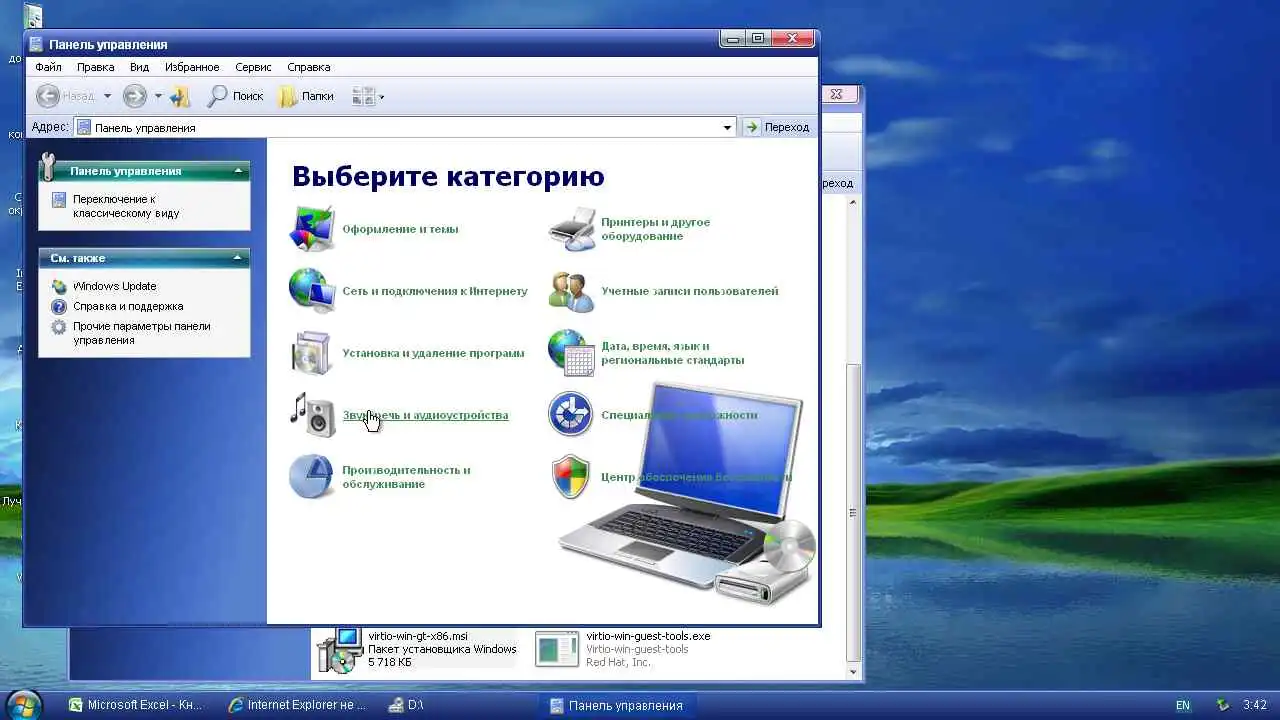
Task: Open Сеть и подключения к Интернету link
Action: (x=435, y=291)
